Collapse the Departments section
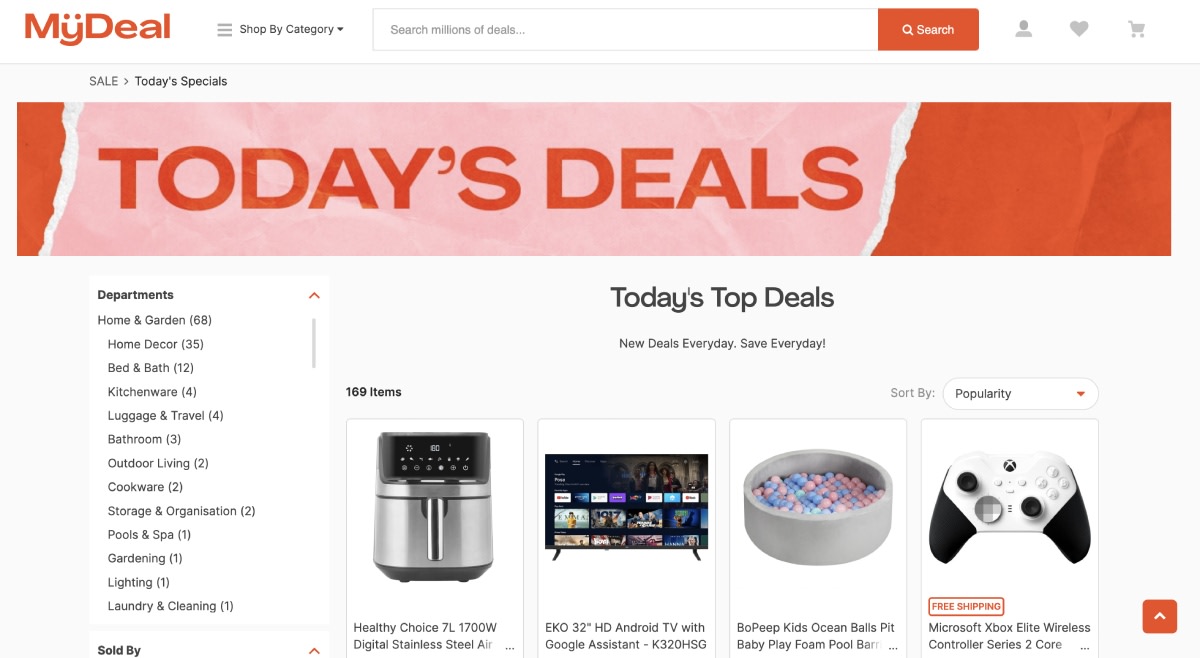1200x658 pixels. [x=314, y=295]
